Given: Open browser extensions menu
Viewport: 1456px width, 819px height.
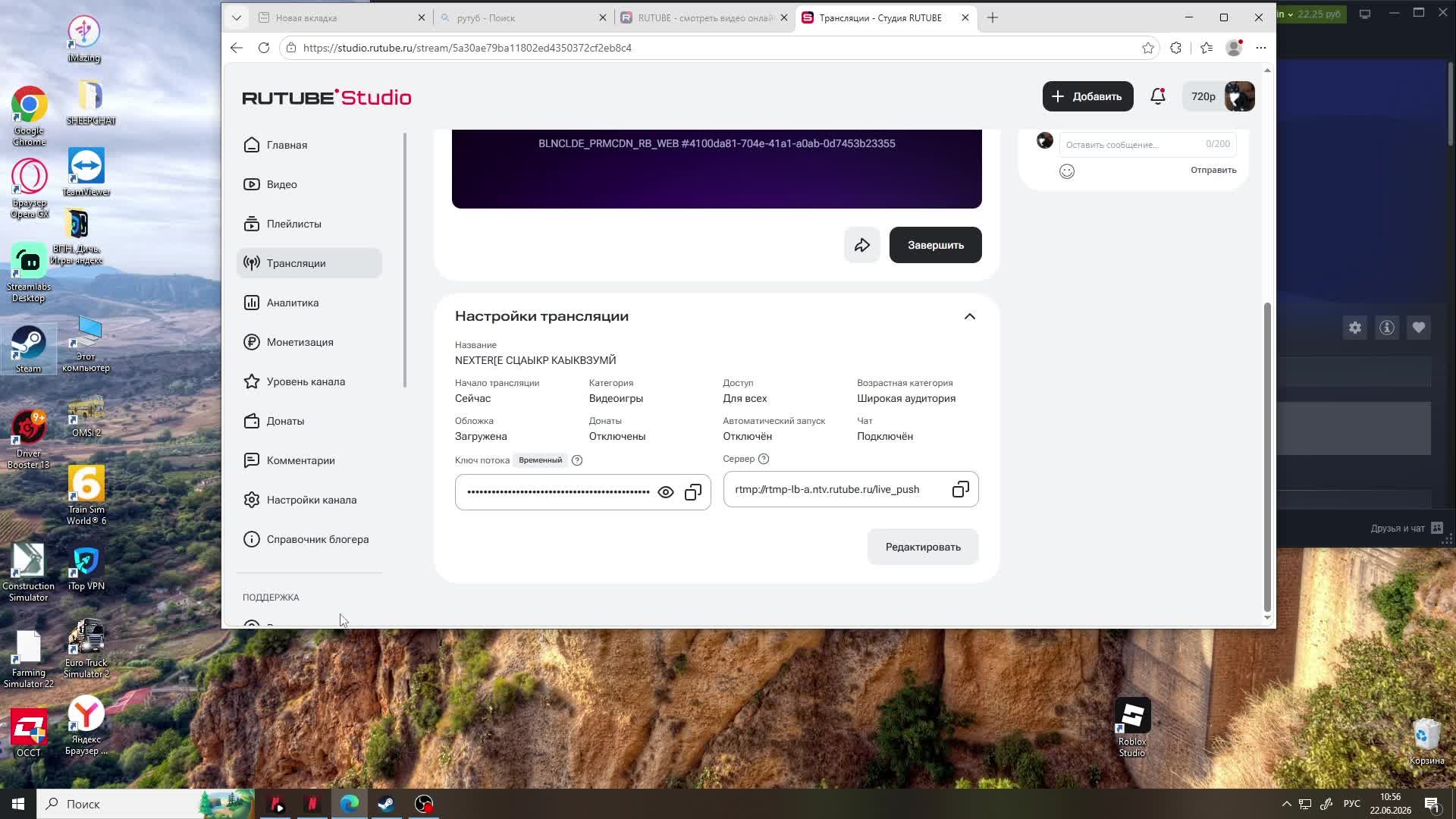Looking at the screenshot, I should (x=1176, y=48).
